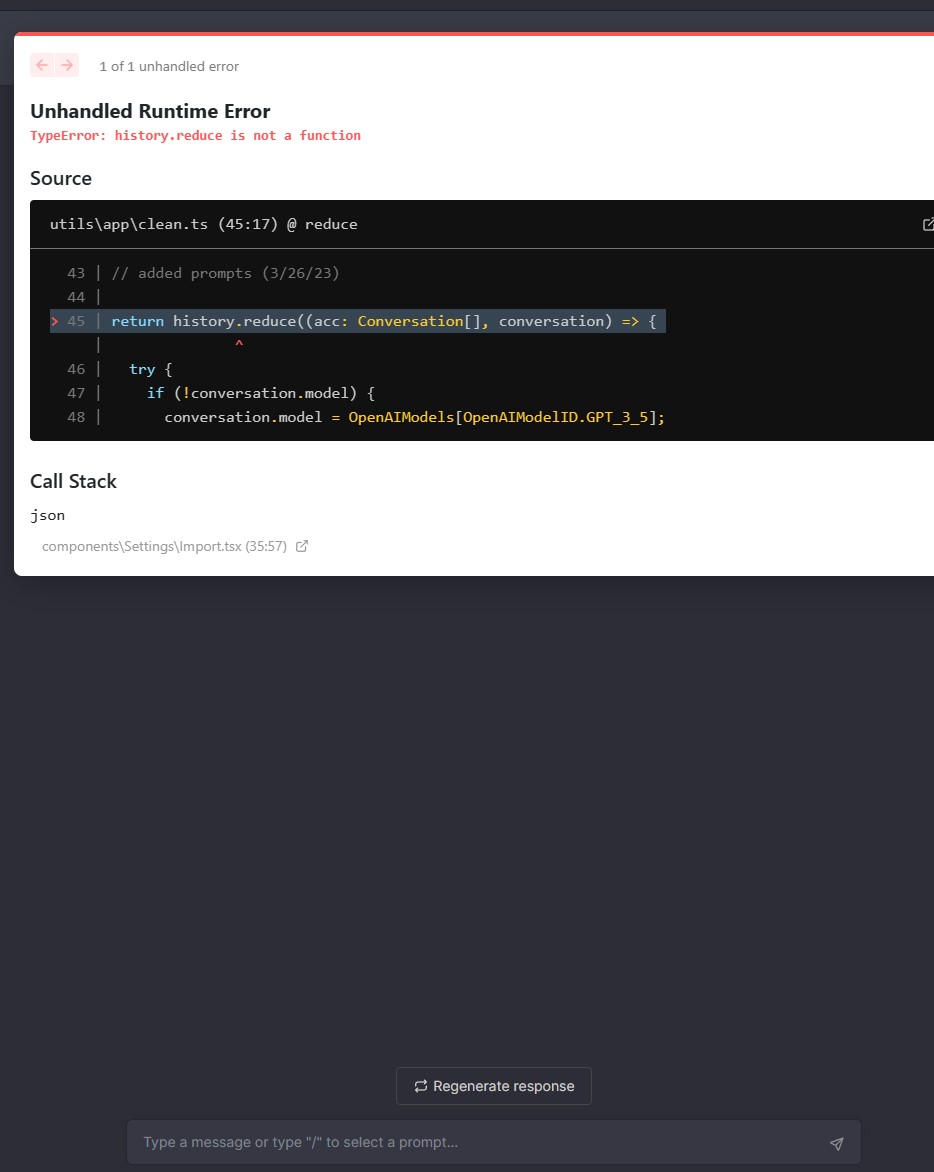Screen dimensions: 934x1172
Task: Click the external link icon beside Import.tsx
Action: 302,546
